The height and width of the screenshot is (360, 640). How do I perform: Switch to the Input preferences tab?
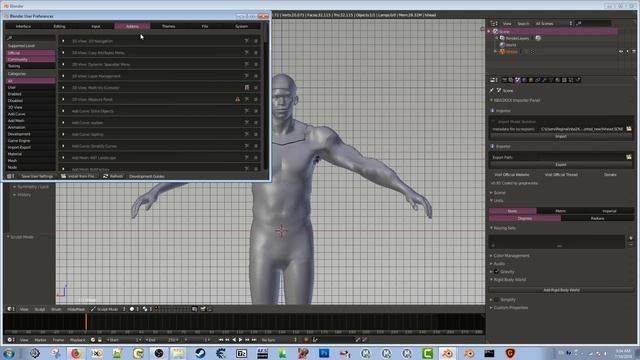[x=96, y=26]
